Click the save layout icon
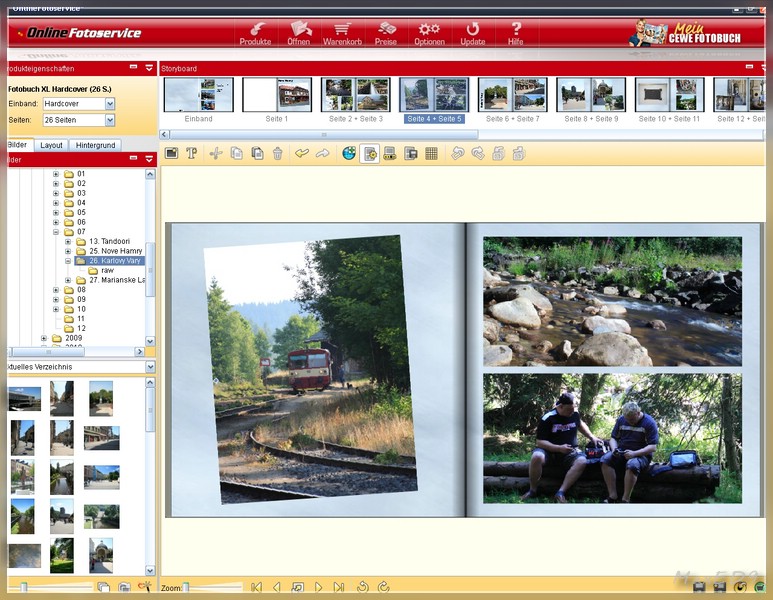The width and height of the screenshot is (773, 600). [411, 153]
